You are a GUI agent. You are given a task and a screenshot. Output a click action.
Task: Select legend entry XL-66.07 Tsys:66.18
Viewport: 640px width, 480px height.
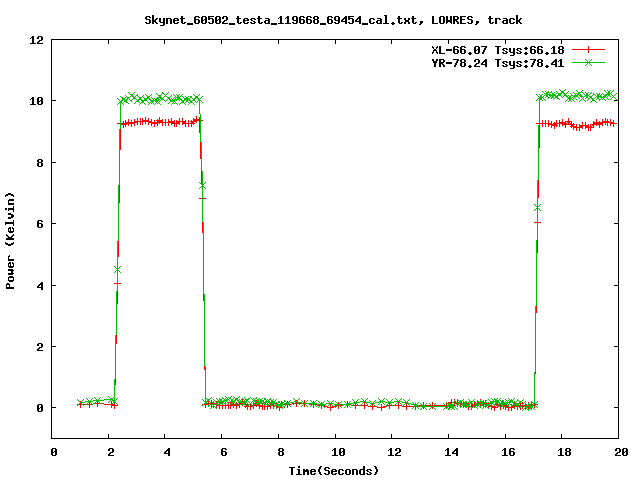498,50
